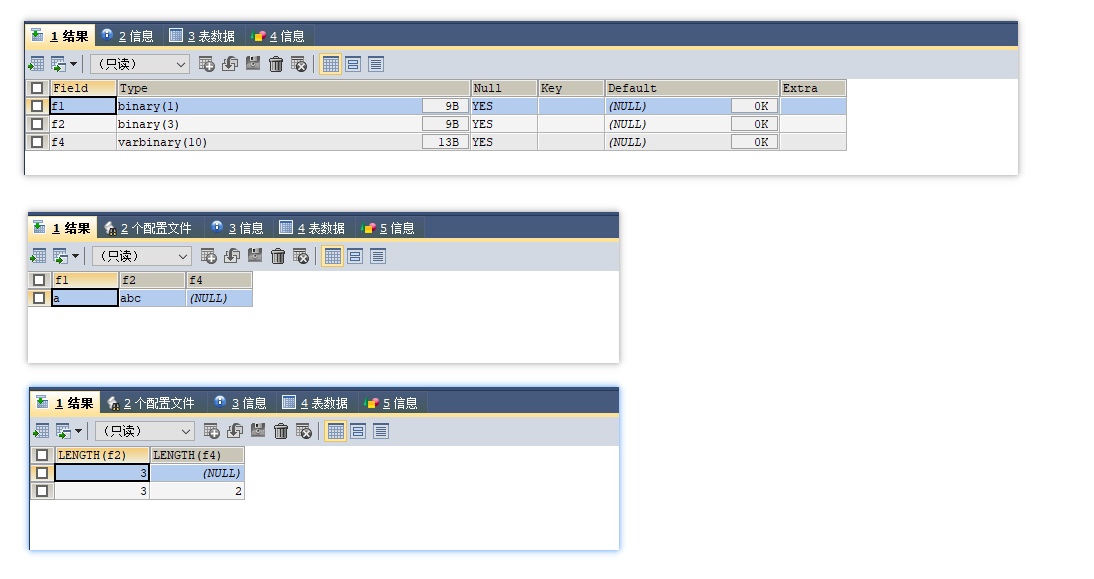Click duplicate row icon in top Field/Type panel
This screenshot has width=1094, height=579.
[x=230, y=64]
